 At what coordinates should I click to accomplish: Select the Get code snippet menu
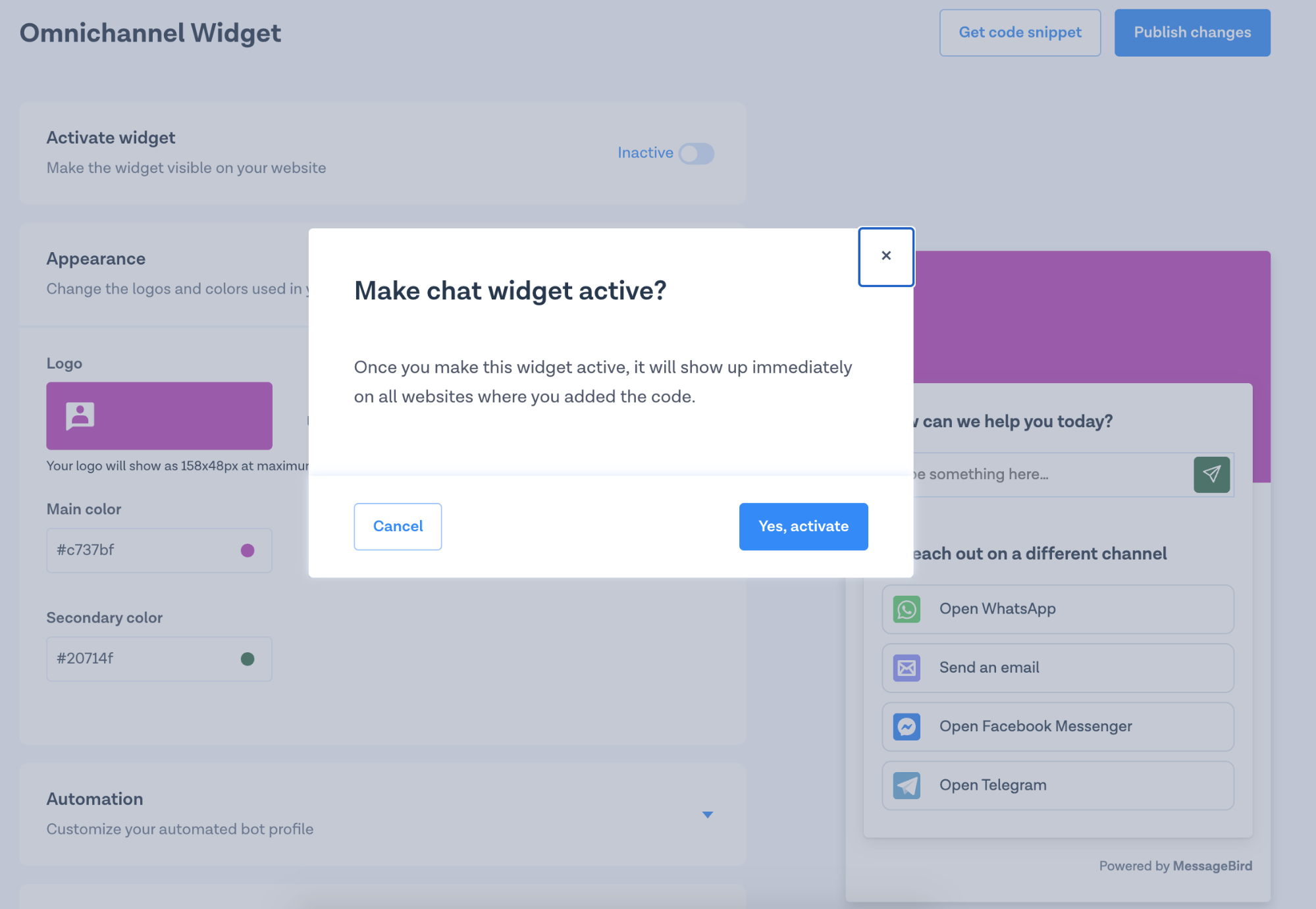[1020, 32]
